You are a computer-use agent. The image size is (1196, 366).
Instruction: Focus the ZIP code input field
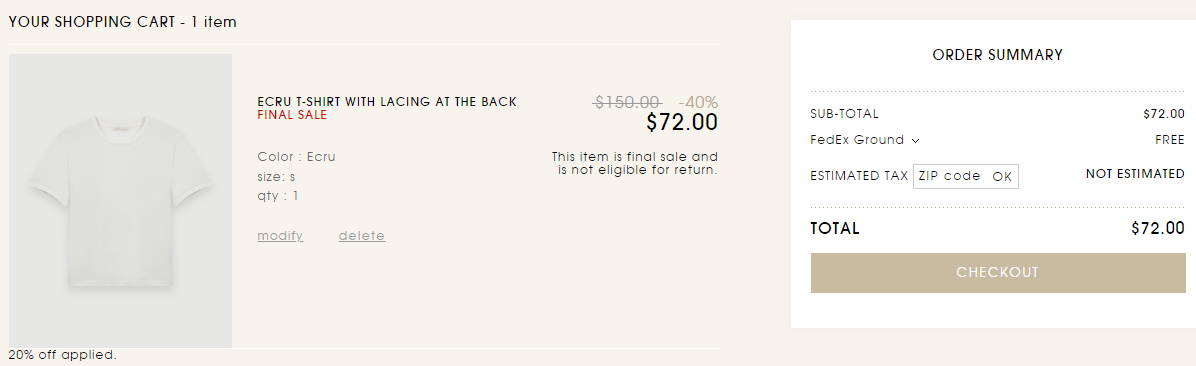pyautogui.click(x=950, y=176)
